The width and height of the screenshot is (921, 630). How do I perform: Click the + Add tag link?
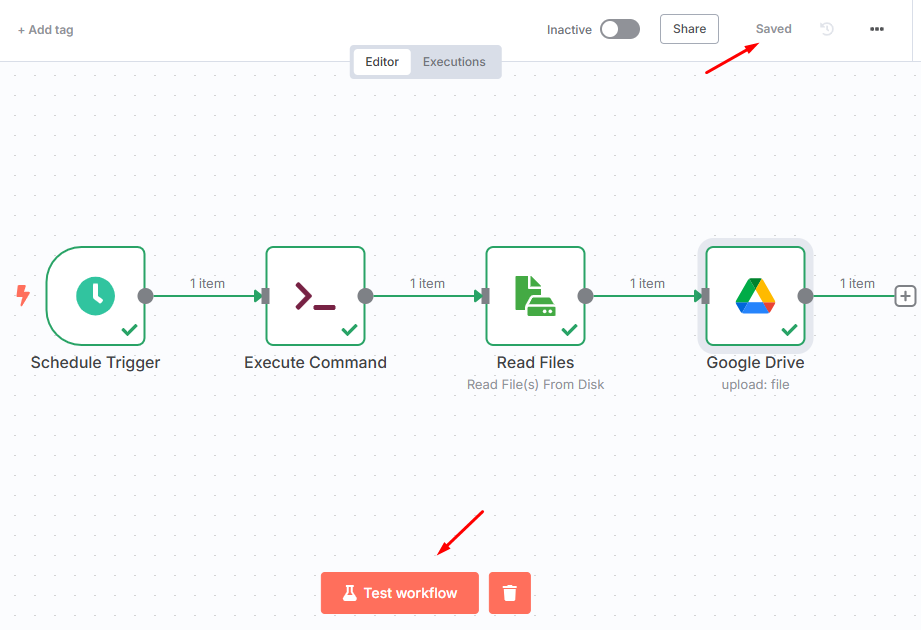pos(46,30)
